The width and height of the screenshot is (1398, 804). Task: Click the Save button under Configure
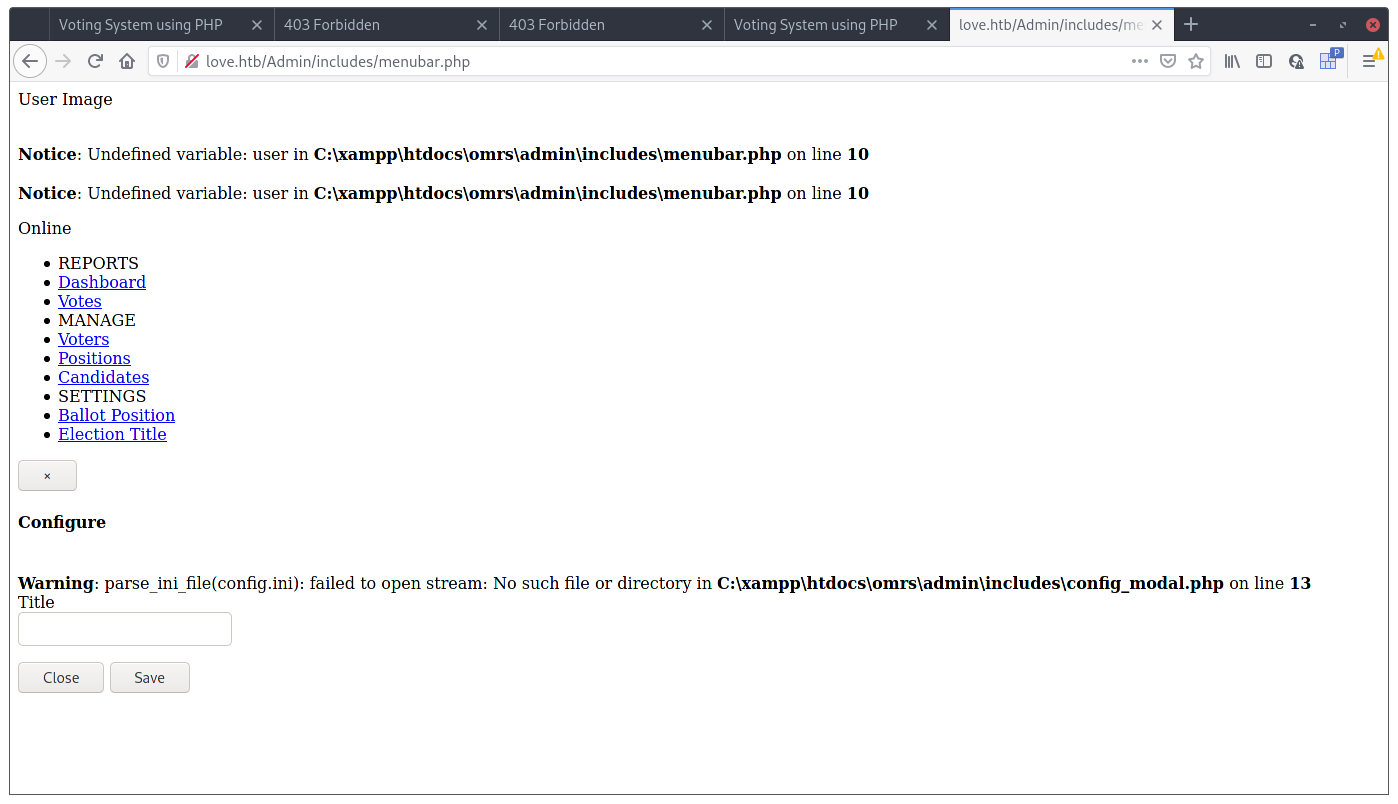coord(149,677)
